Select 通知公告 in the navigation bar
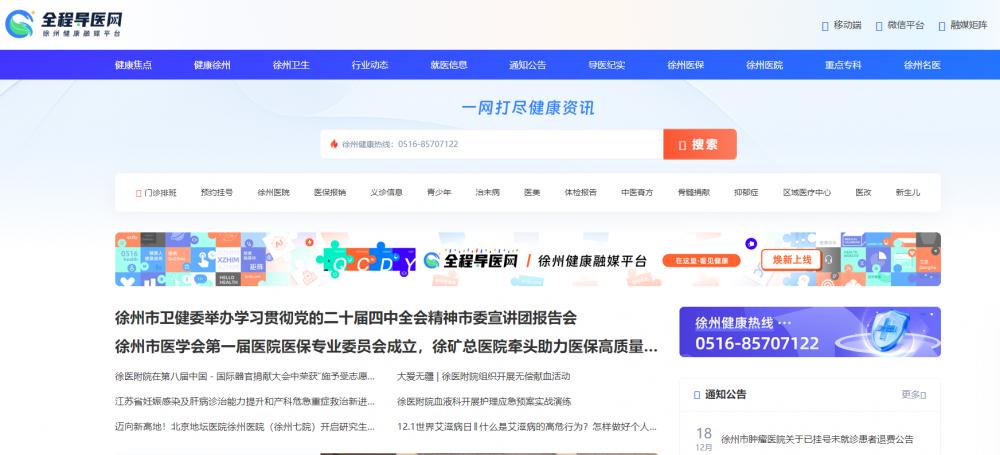 point(527,65)
